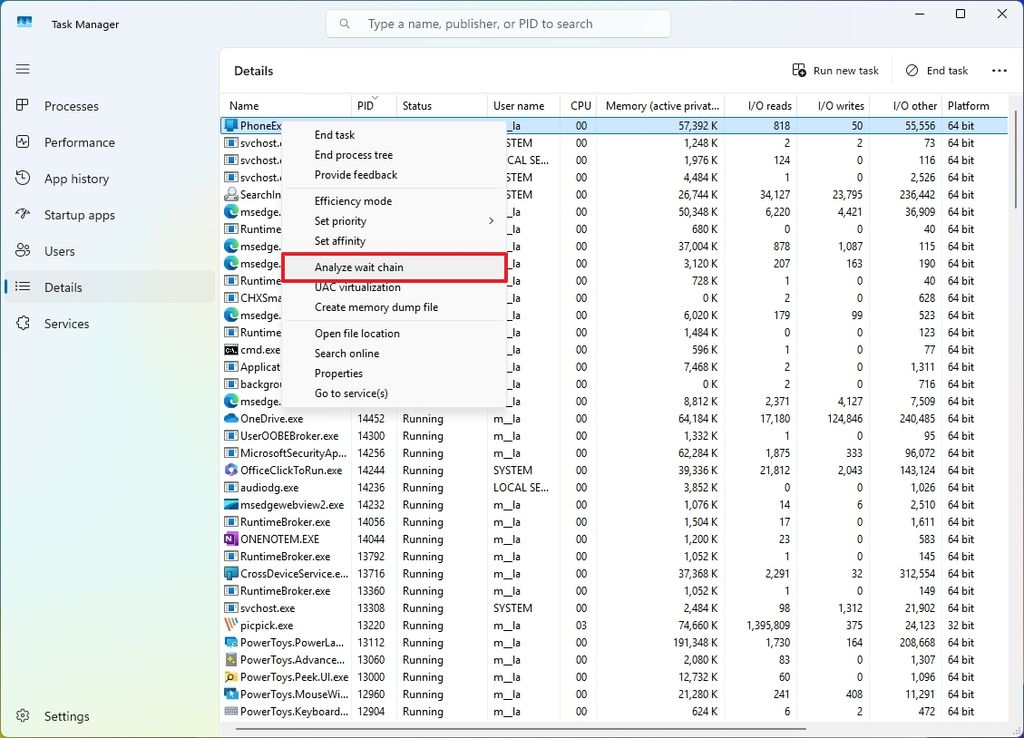Screen dimensions: 1024x738
Task: Sort by the PID column header
Action: (x=374, y=105)
